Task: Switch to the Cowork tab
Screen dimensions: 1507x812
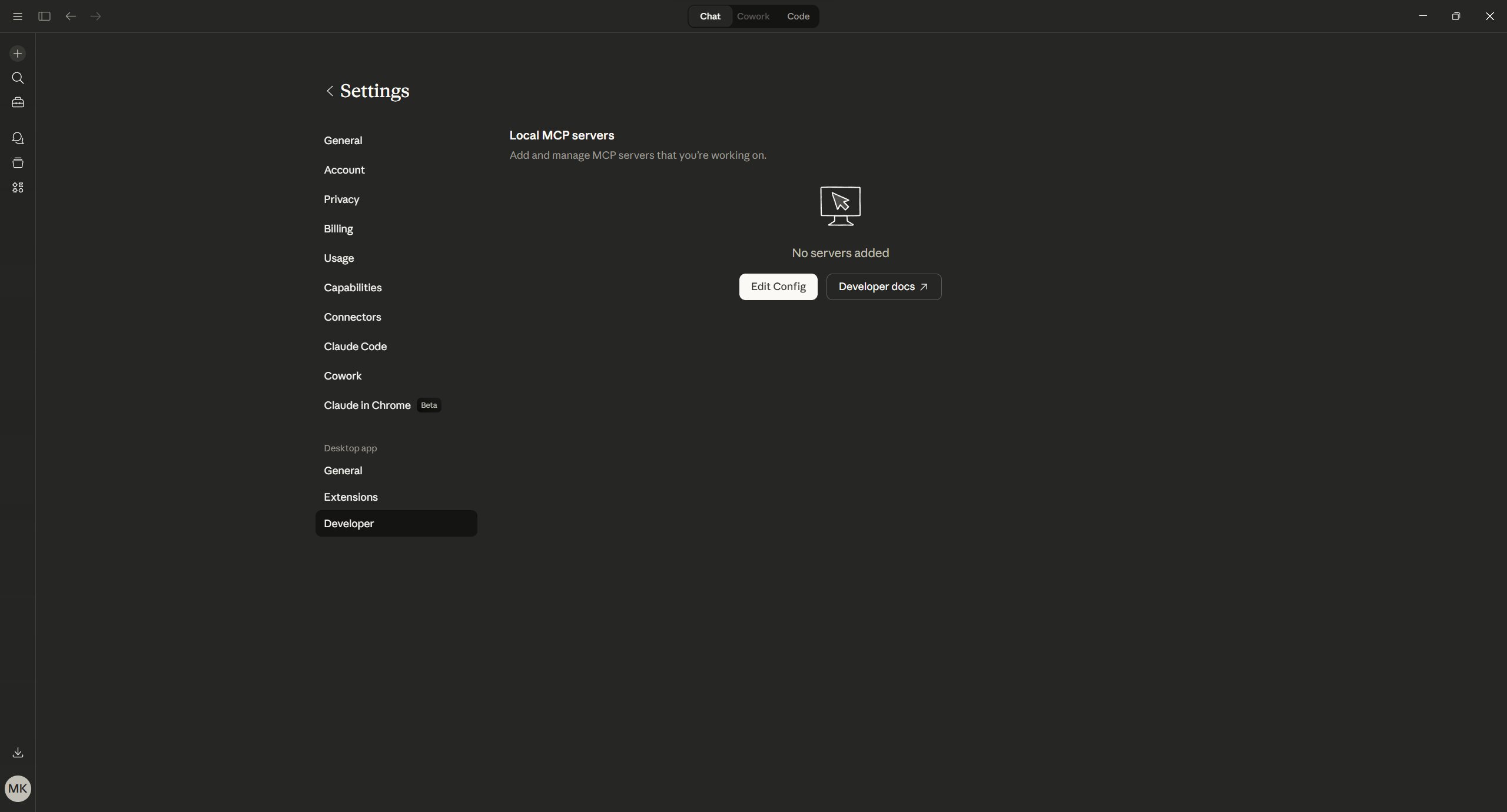Action: pos(753,16)
